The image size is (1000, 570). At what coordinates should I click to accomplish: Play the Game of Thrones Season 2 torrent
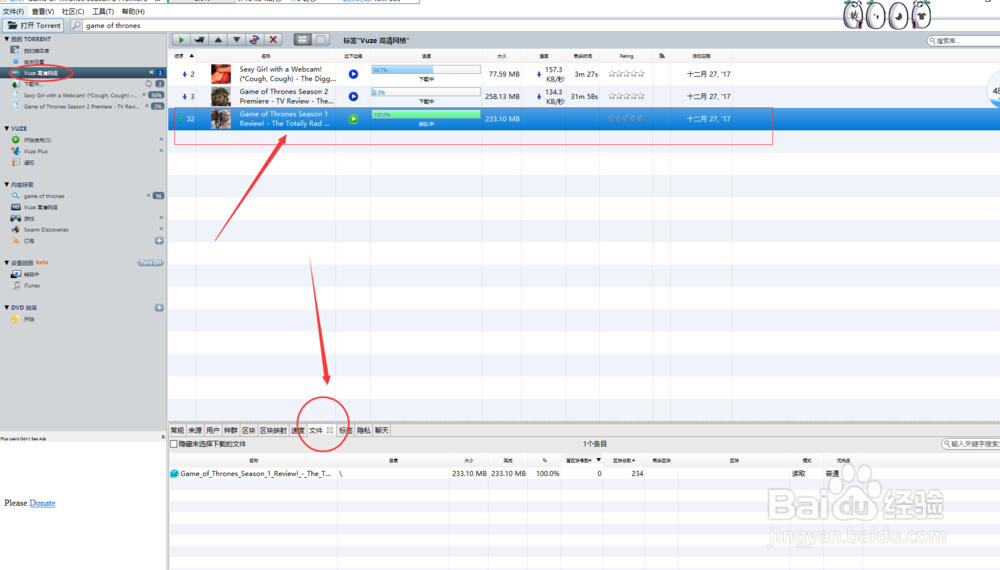pyautogui.click(x=353, y=96)
